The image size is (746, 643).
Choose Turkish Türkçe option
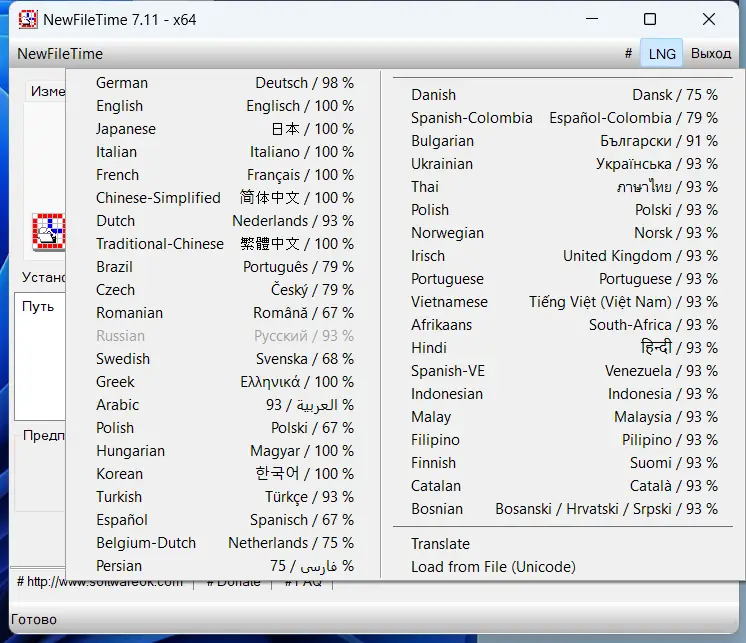(x=224, y=497)
